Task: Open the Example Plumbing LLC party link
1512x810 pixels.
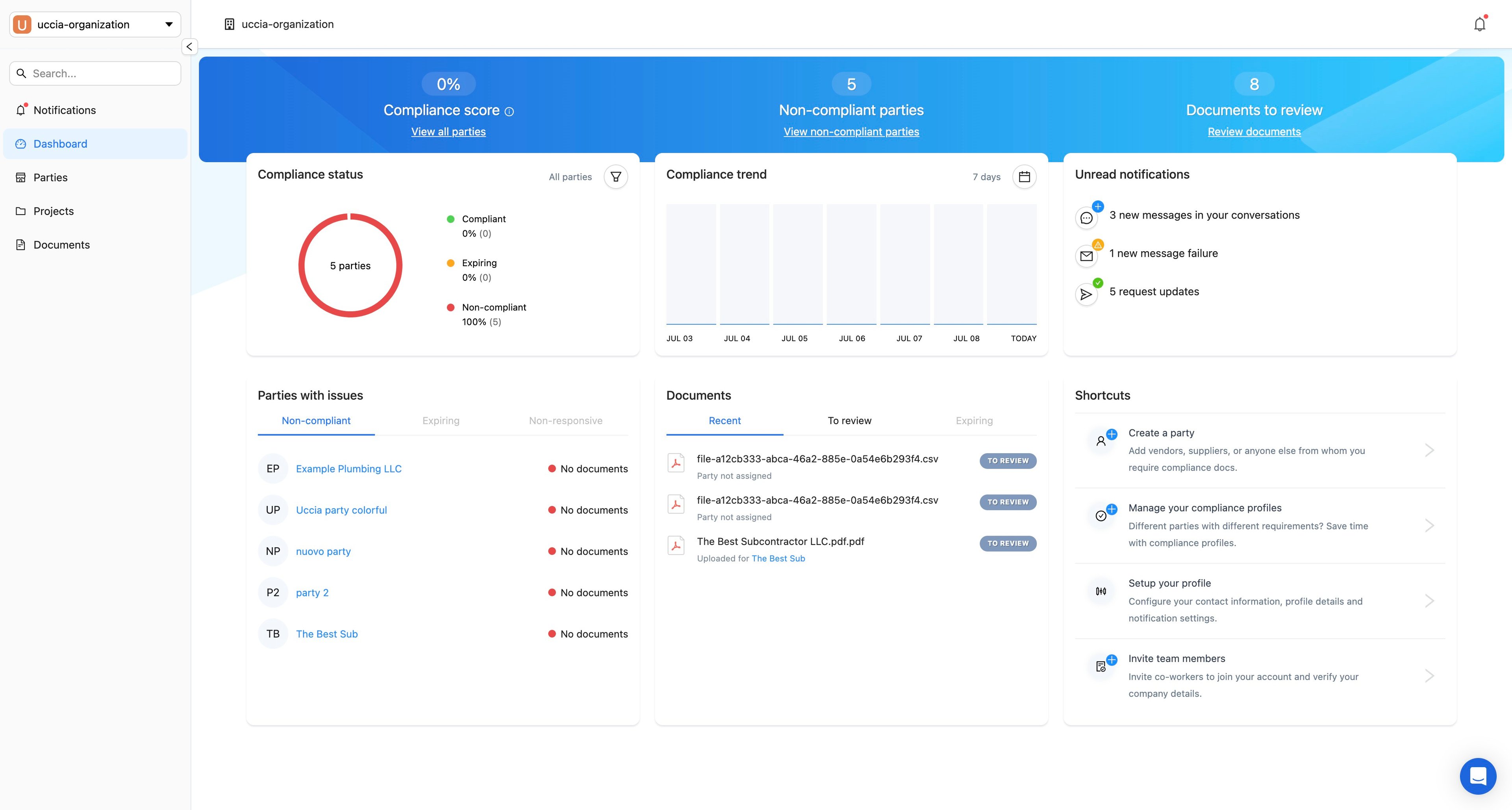Action: [348, 469]
